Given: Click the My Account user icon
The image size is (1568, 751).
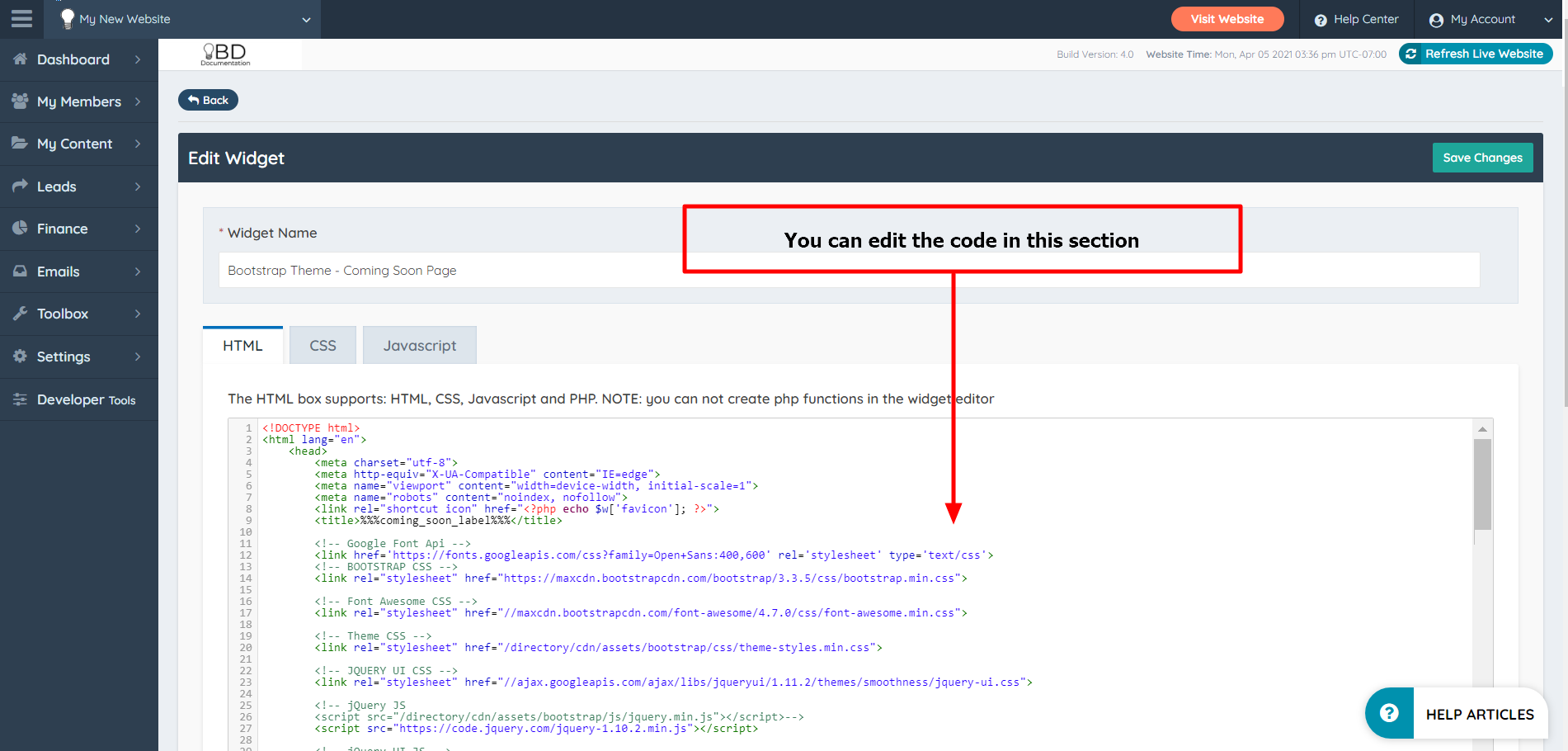Looking at the screenshot, I should pos(1436,20).
